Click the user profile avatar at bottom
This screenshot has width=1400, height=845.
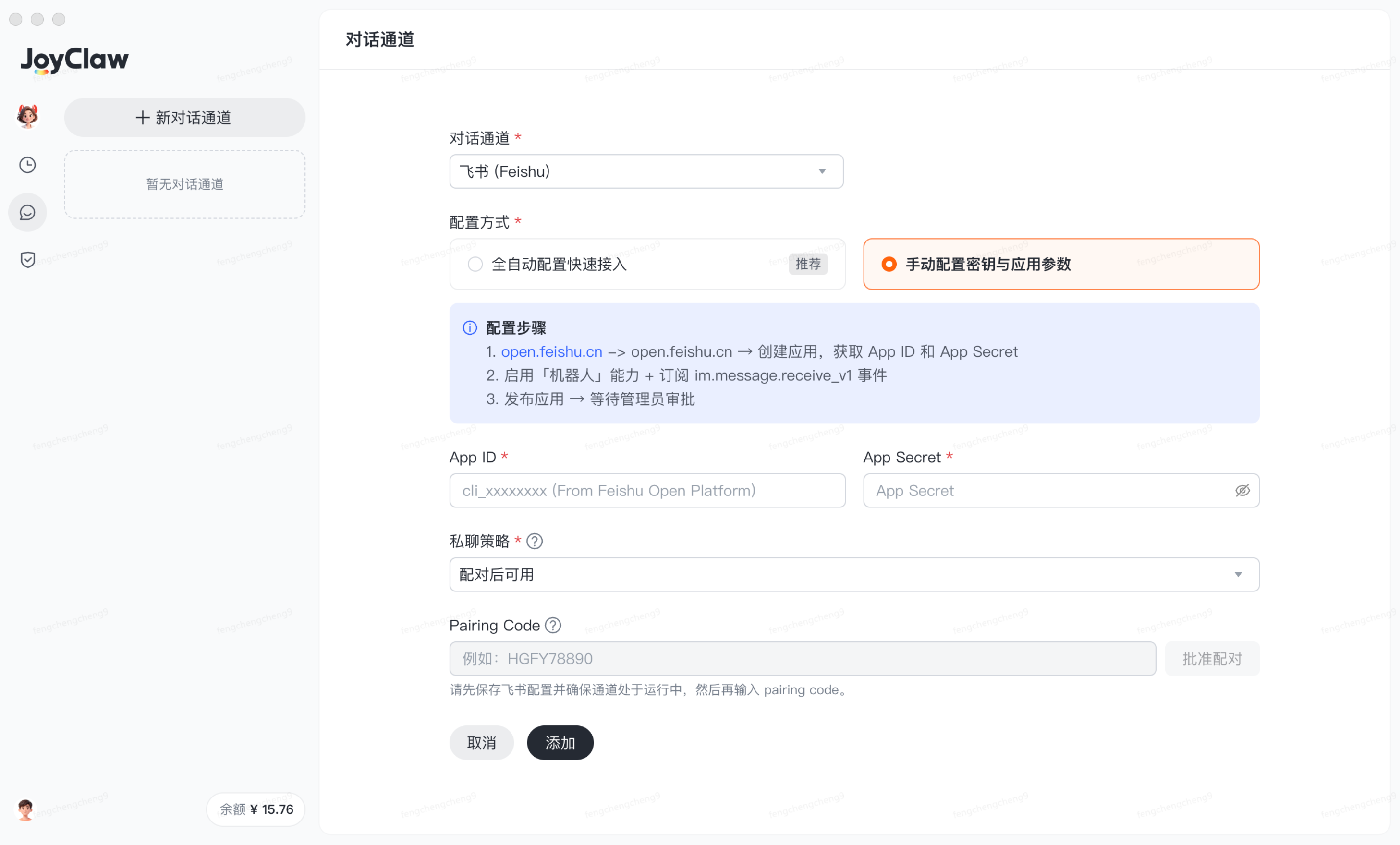[x=25, y=809]
